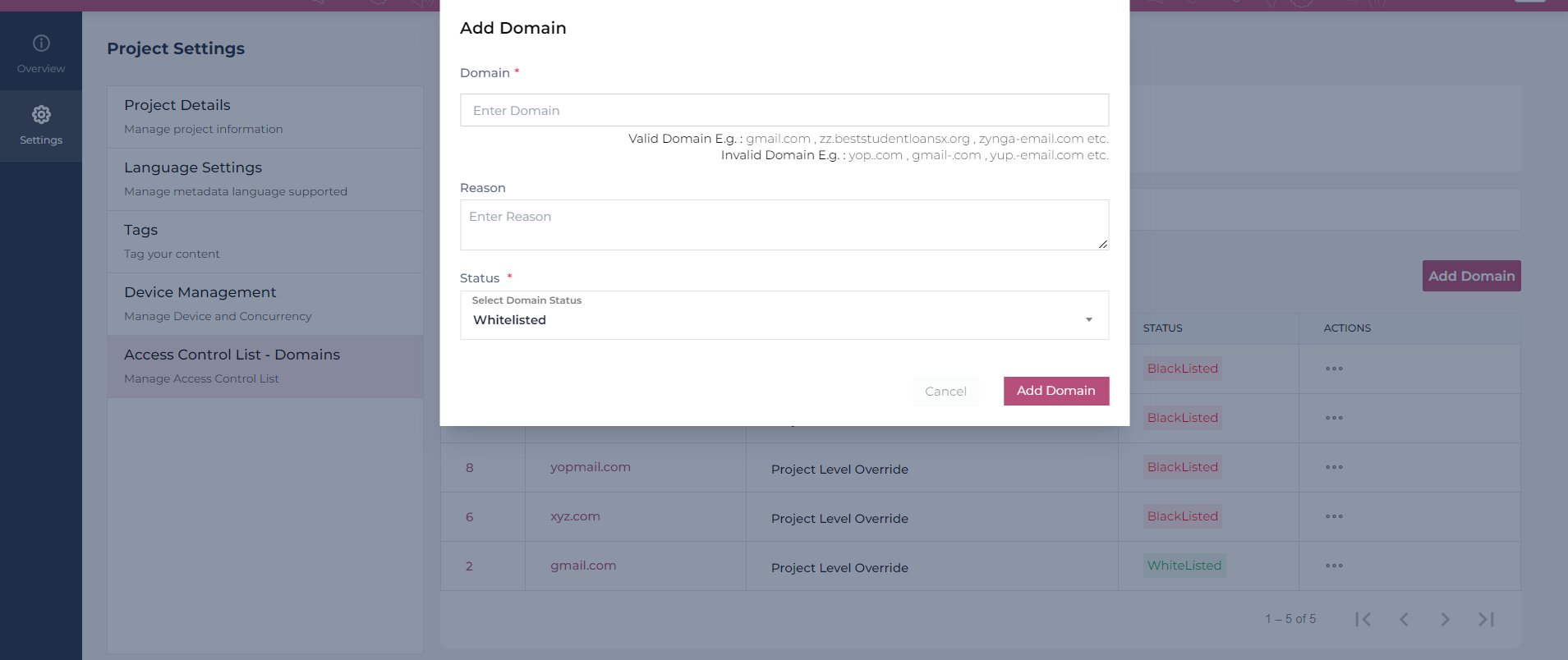Open the Select Domain Status dropdown

(784, 315)
